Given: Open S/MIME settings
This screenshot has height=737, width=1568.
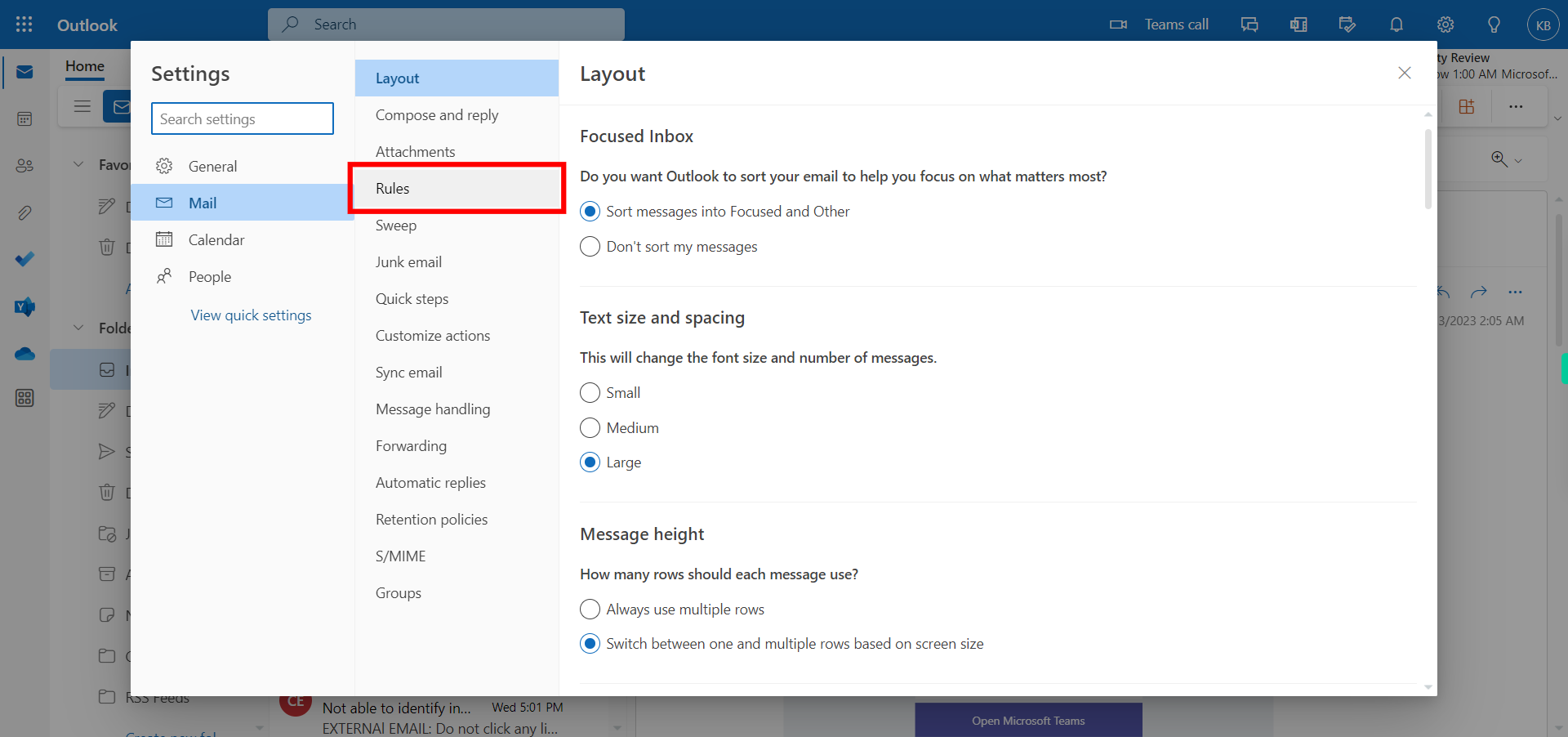Looking at the screenshot, I should (457, 556).
